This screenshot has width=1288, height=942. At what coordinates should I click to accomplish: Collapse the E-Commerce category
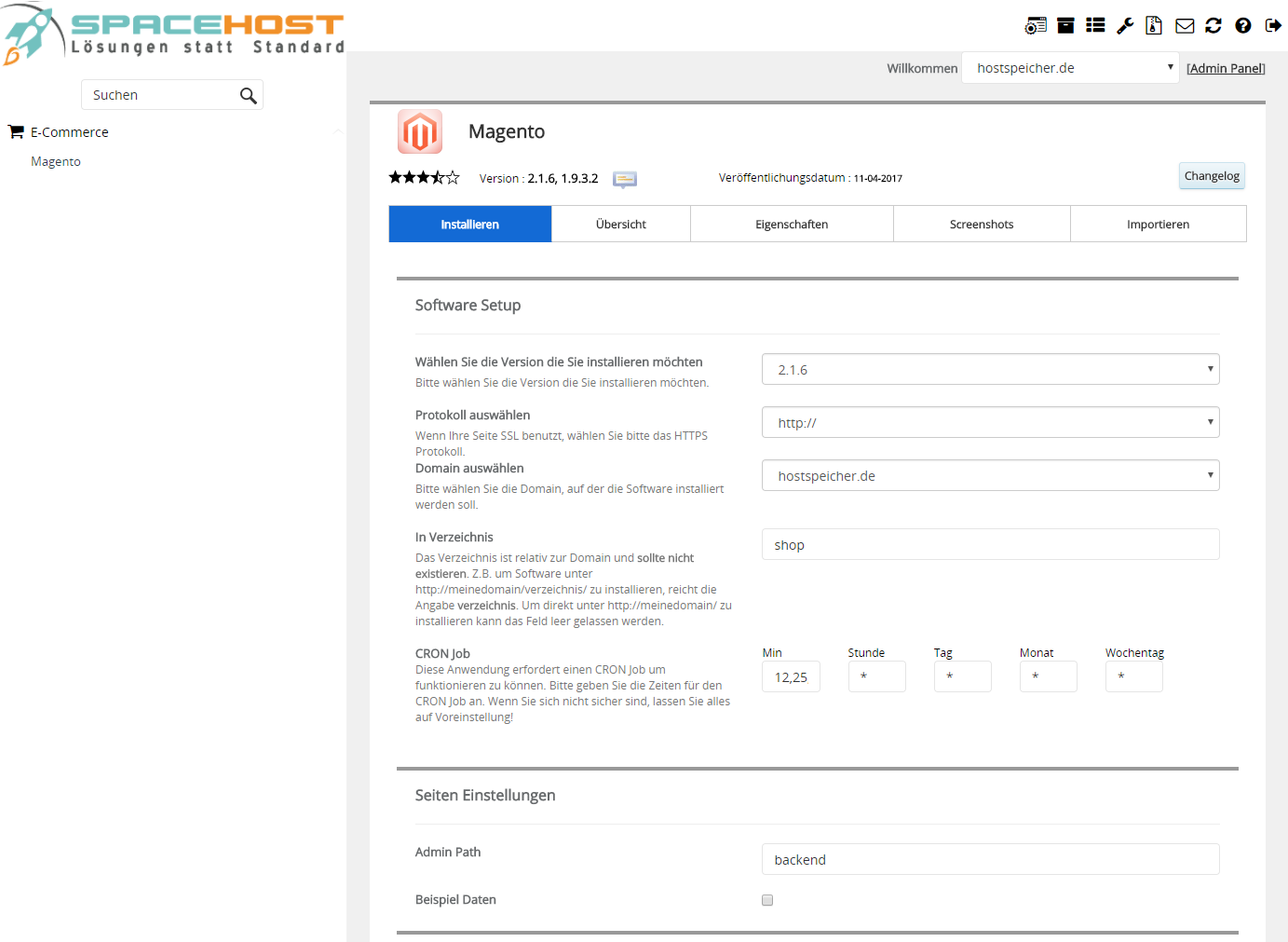pos(338,132)
